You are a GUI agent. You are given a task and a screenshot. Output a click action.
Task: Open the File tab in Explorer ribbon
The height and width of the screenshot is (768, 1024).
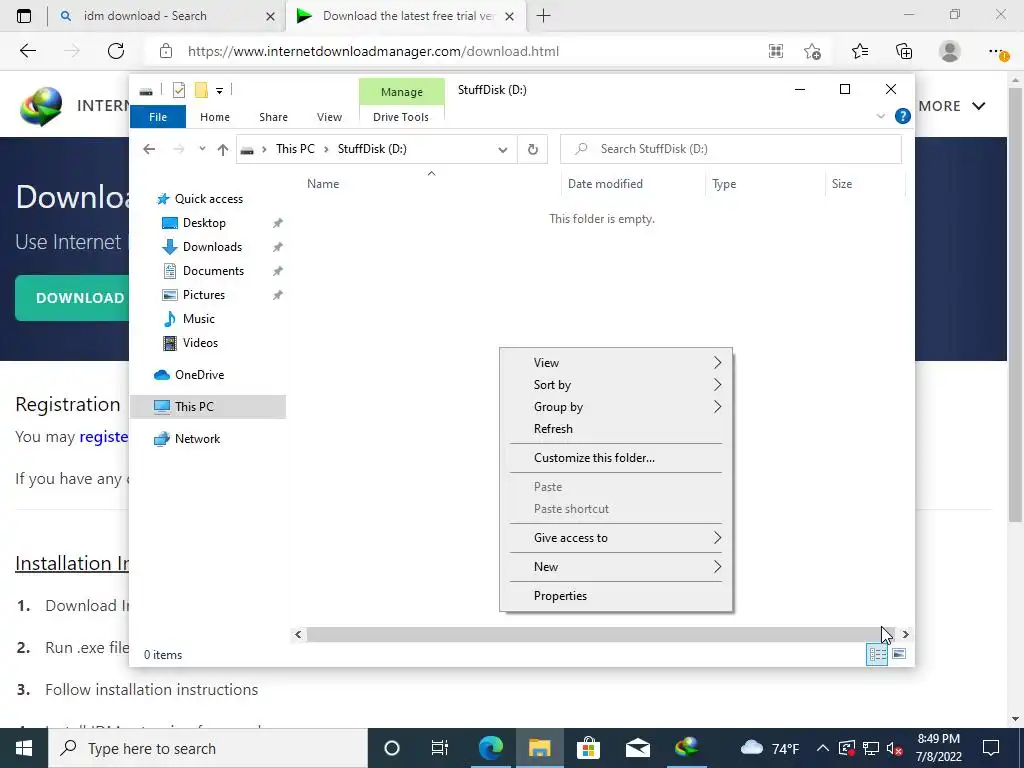158,117
